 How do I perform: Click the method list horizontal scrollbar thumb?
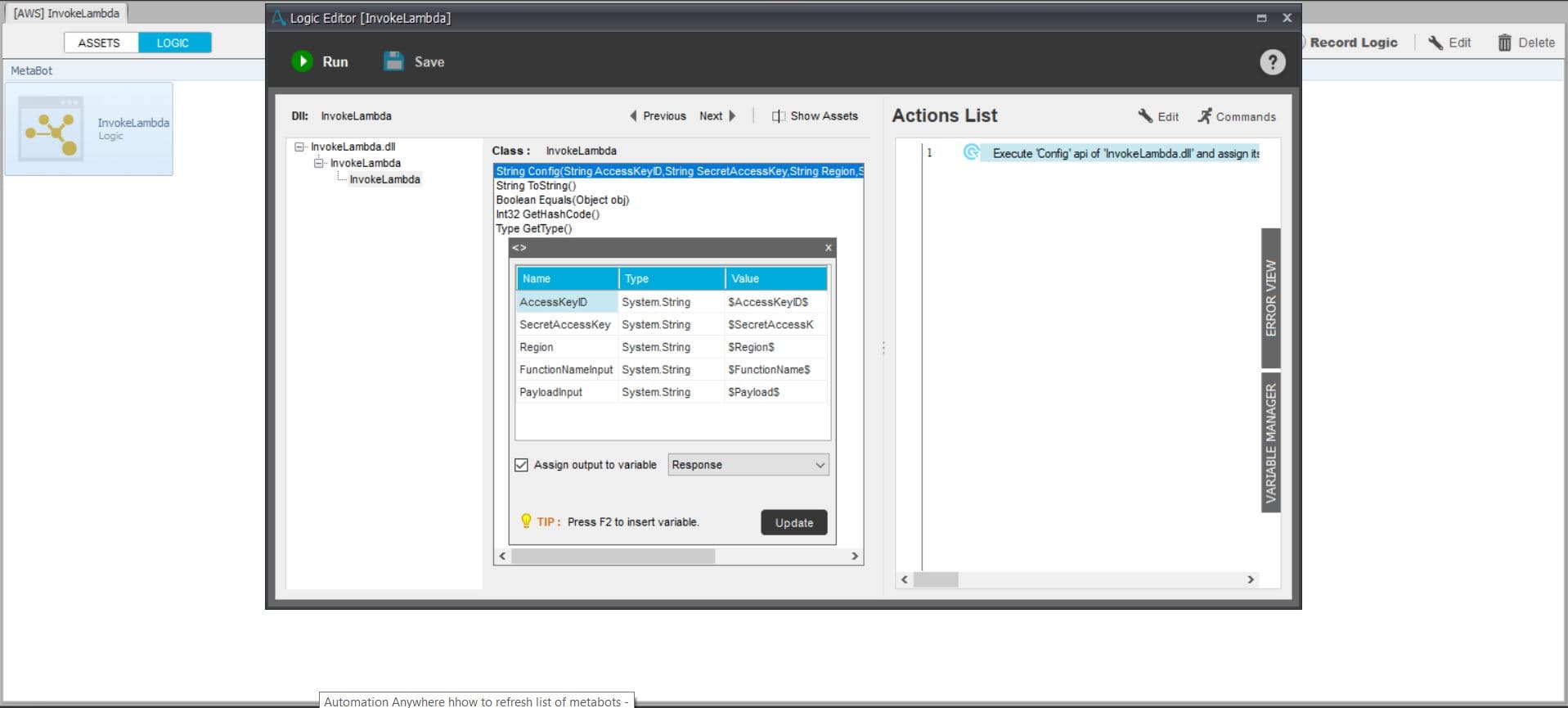tap(613, 557)
